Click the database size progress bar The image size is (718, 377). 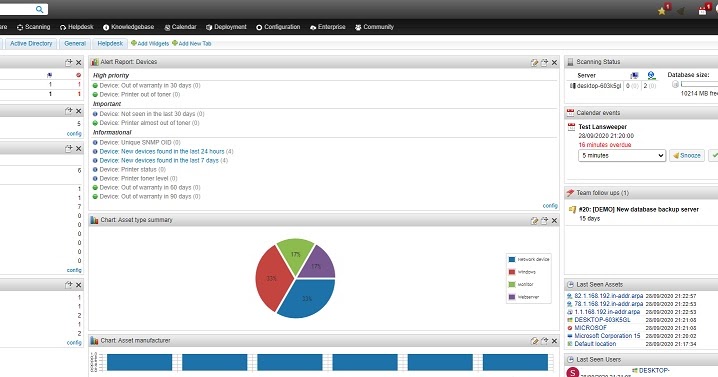[x=699, y=84]
